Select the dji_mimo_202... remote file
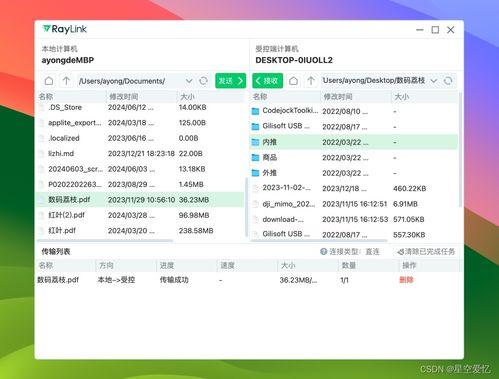The image size is (499, 379). click(x=354, y=204)
